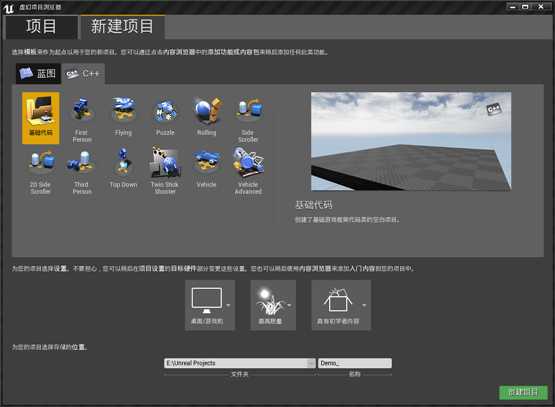Select the highlighted 基础代码 template
555x407 pixels.
(x=40, y=118)
